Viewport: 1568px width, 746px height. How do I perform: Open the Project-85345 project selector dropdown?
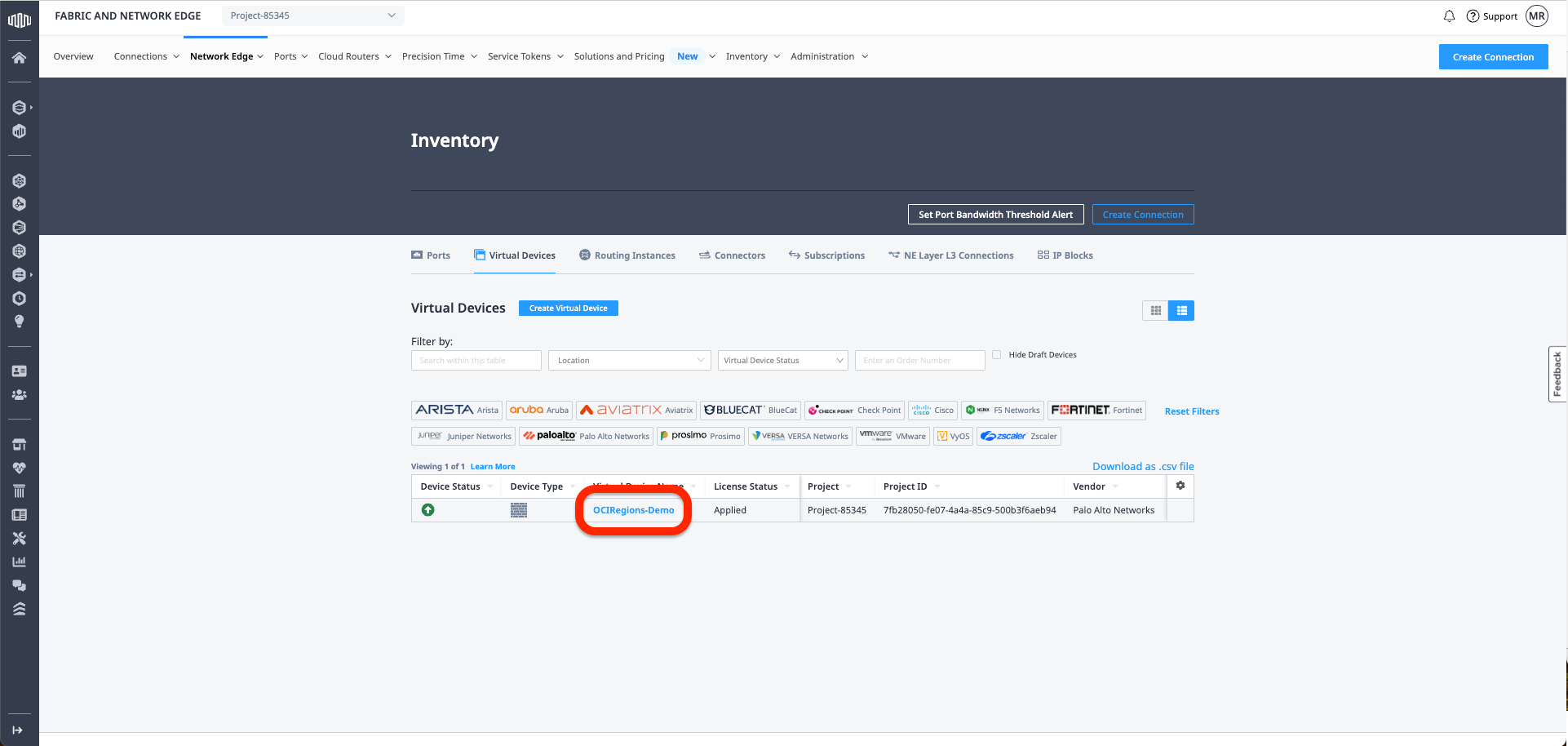[x=312, y=16]
